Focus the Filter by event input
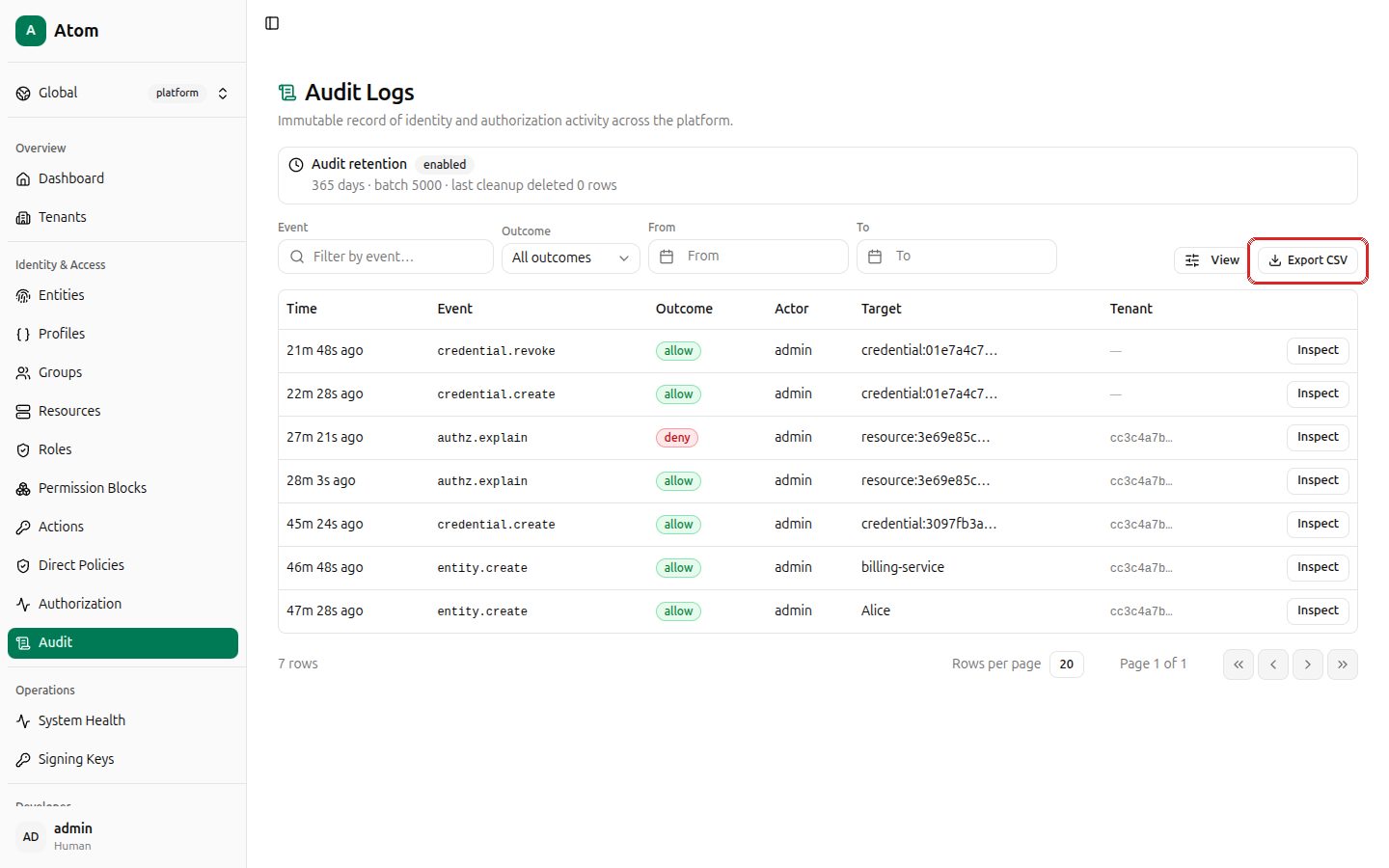The width and height of the screenshot is (1389, 868). [386, 257]
